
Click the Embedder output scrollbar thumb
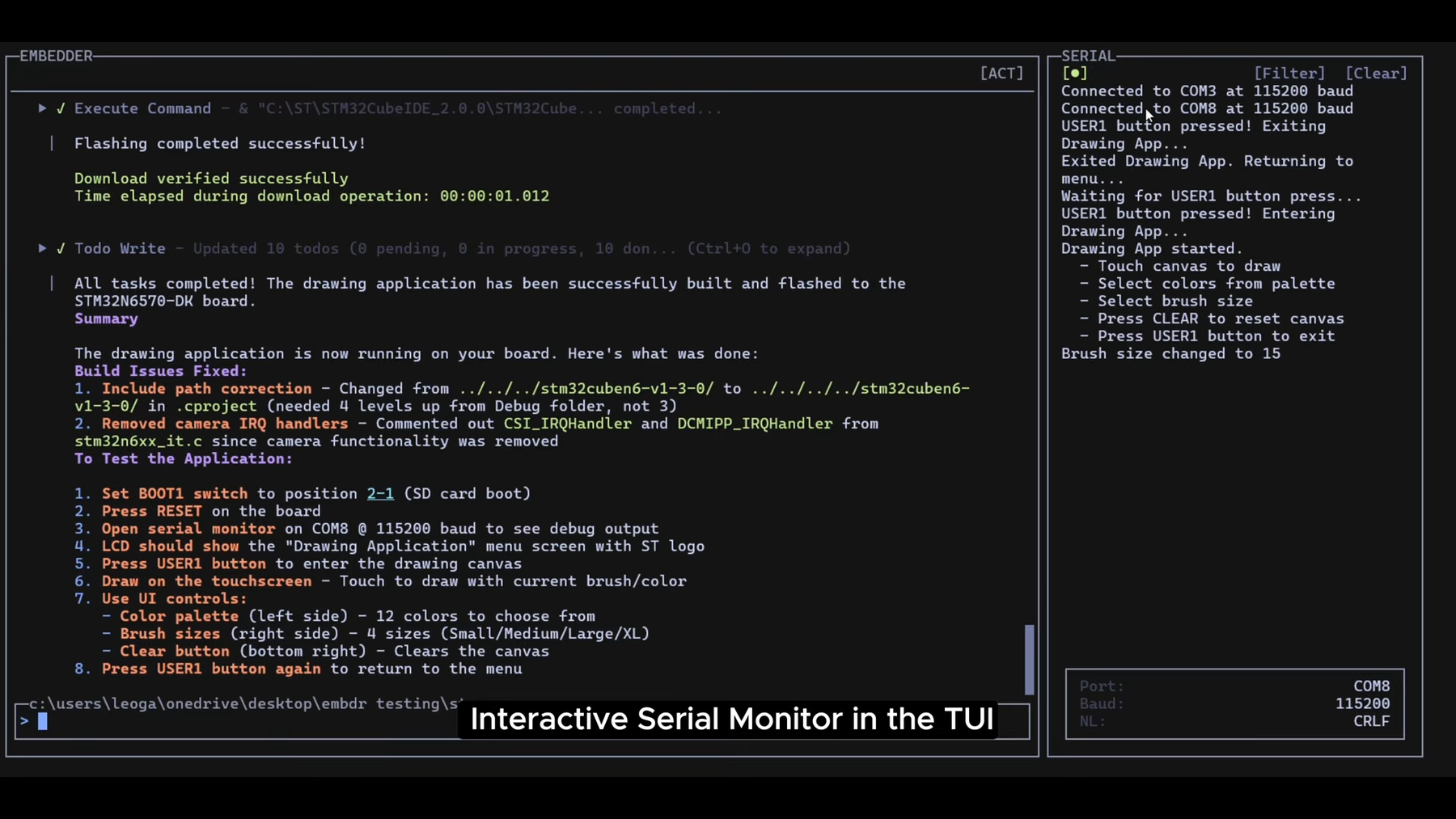coord(1029,659)
